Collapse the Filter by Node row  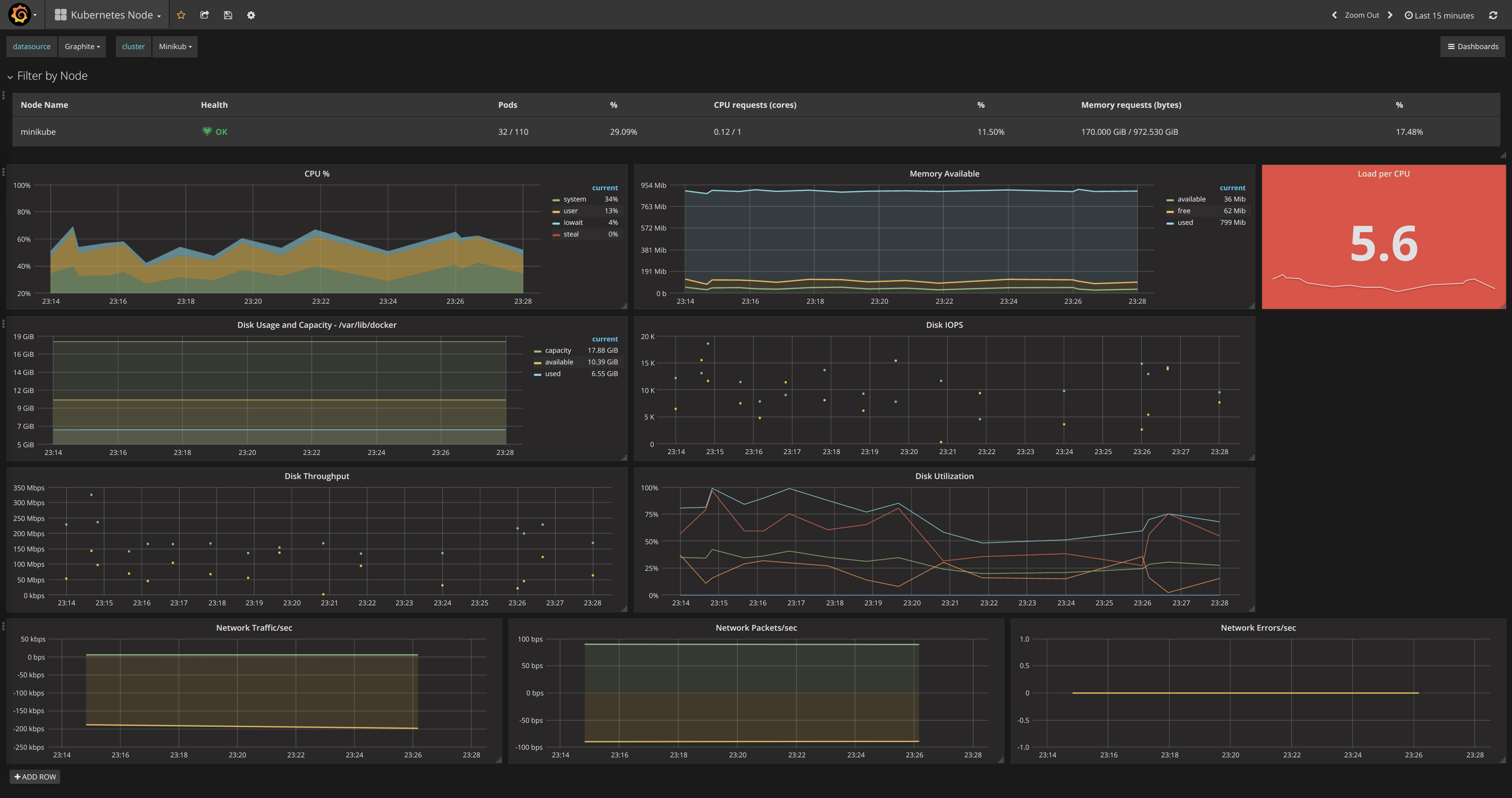[51, 76]
